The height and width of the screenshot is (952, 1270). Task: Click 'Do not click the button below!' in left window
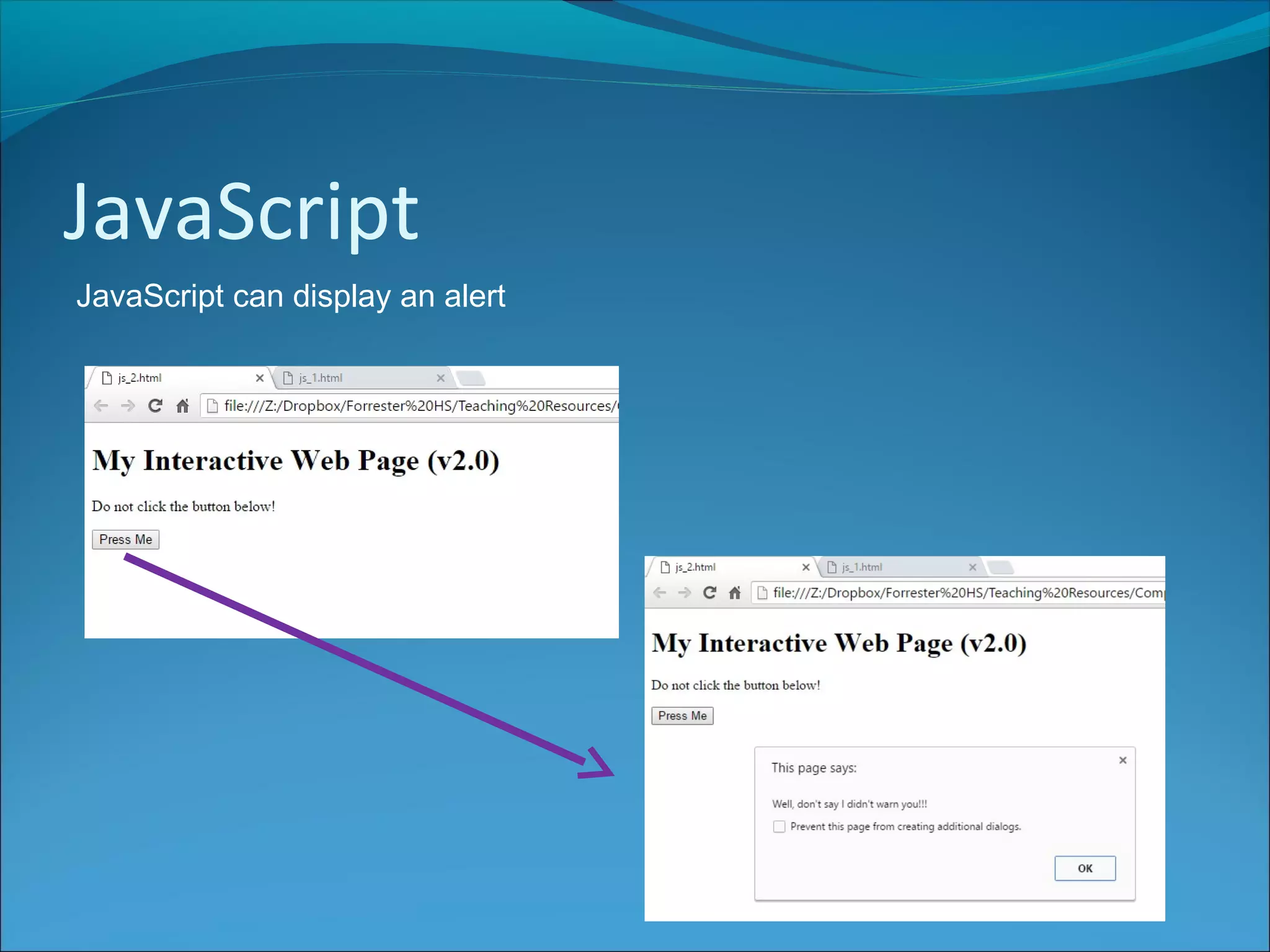pos(184,506)
